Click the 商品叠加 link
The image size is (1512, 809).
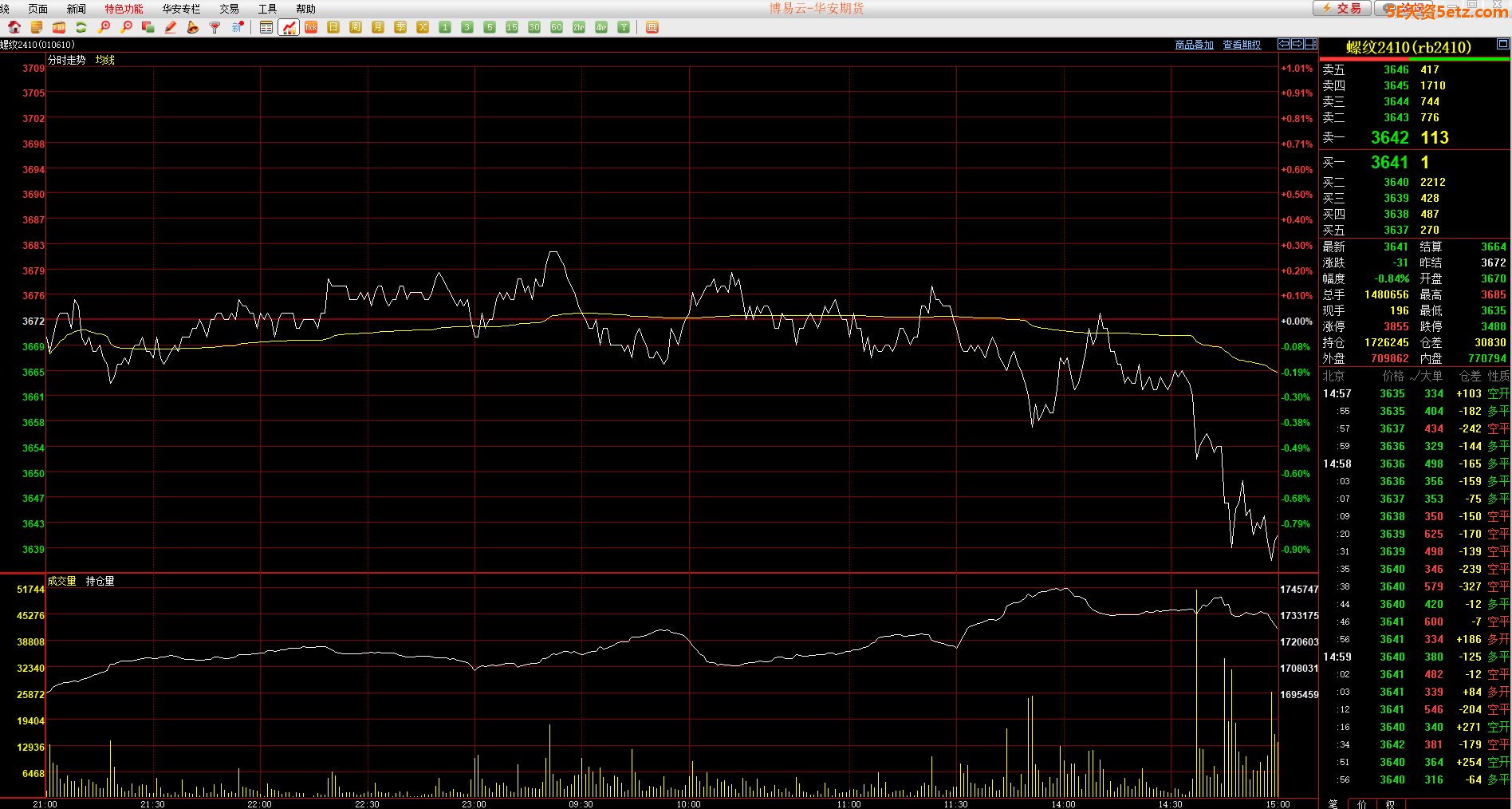(x=1194, y=45)
